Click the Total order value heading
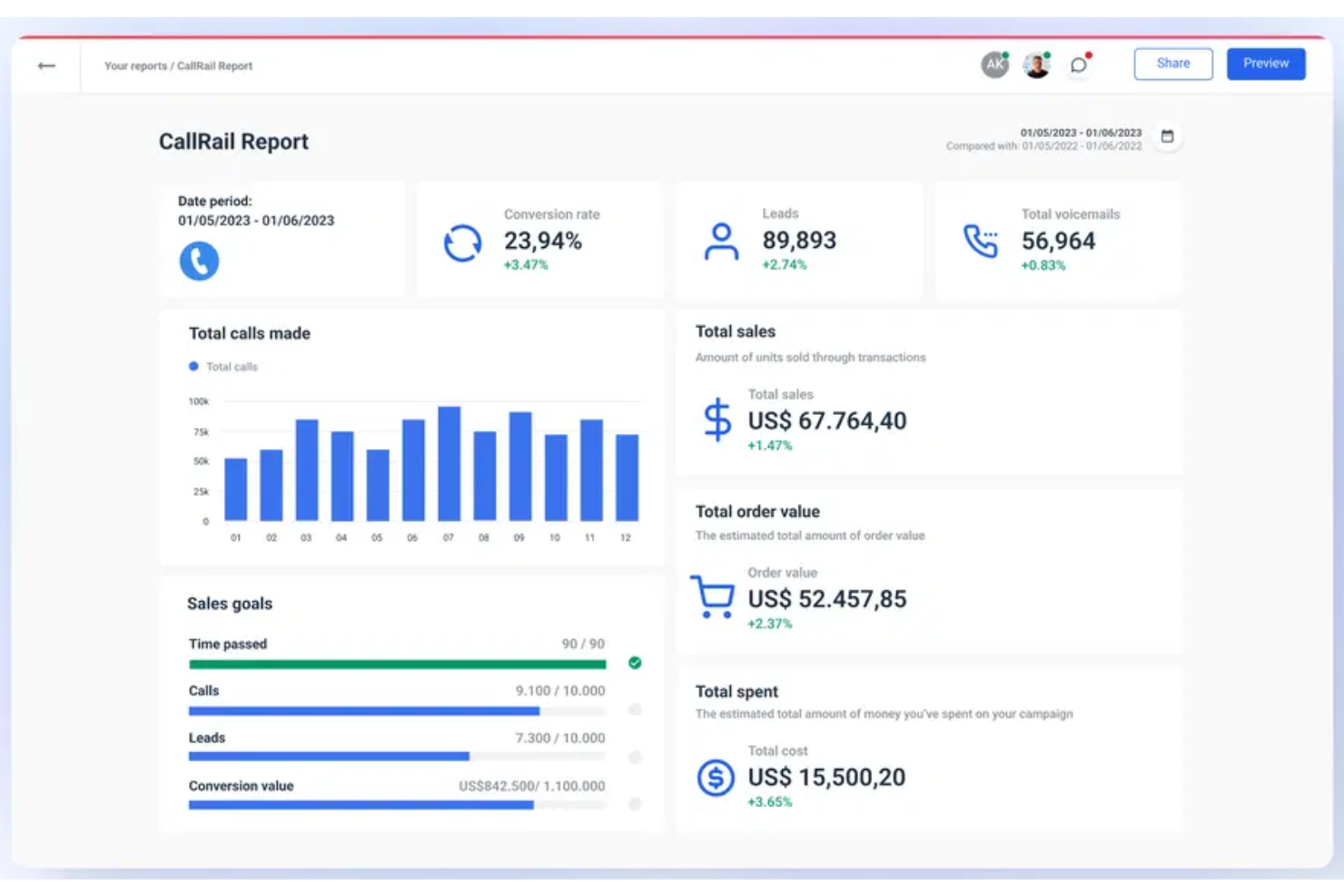Image resolution: width=1344 pixels, height=896 pixels. pos(757,512)
